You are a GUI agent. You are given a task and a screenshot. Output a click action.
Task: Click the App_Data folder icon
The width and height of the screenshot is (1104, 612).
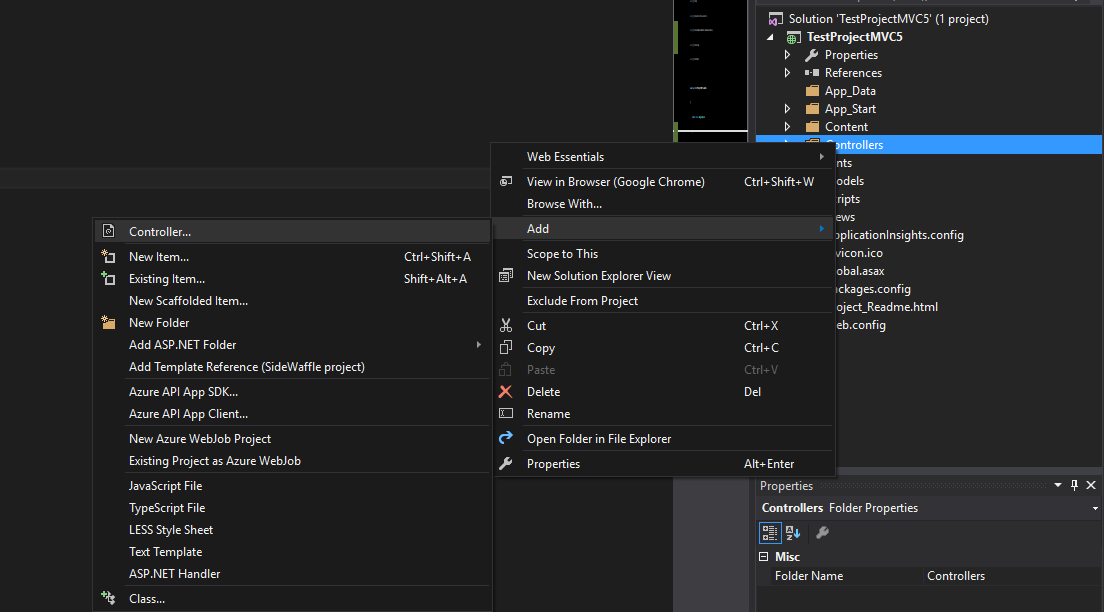(x=813, y=91)
